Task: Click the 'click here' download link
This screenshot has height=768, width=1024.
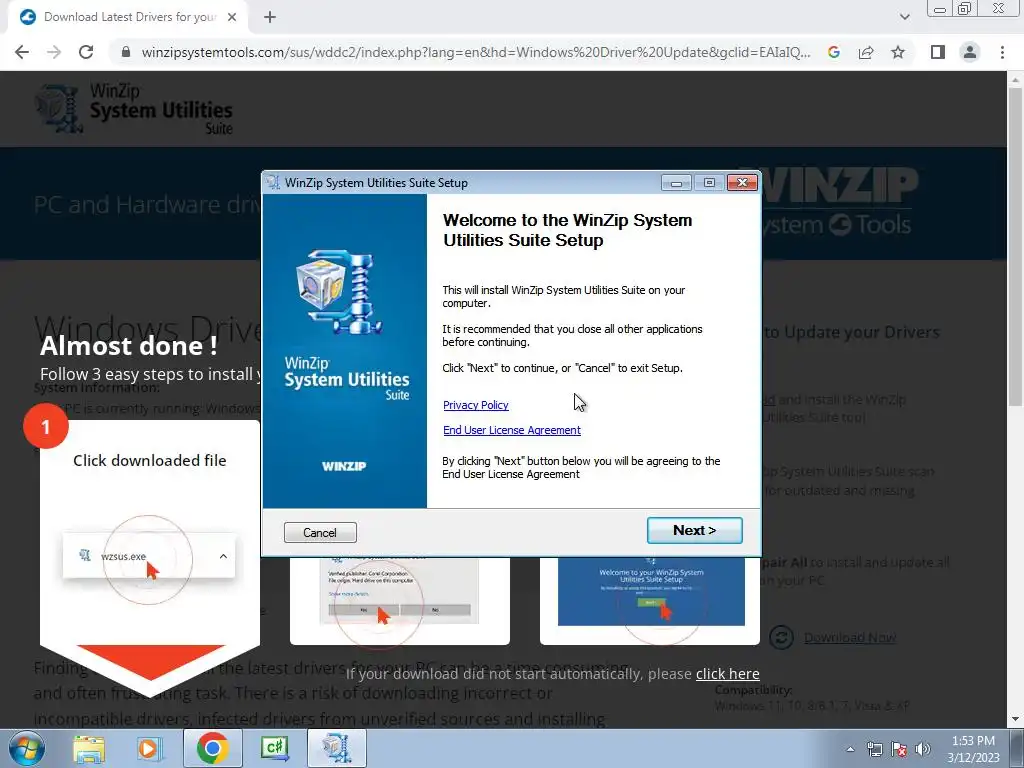Action: [x=728, y=673]
